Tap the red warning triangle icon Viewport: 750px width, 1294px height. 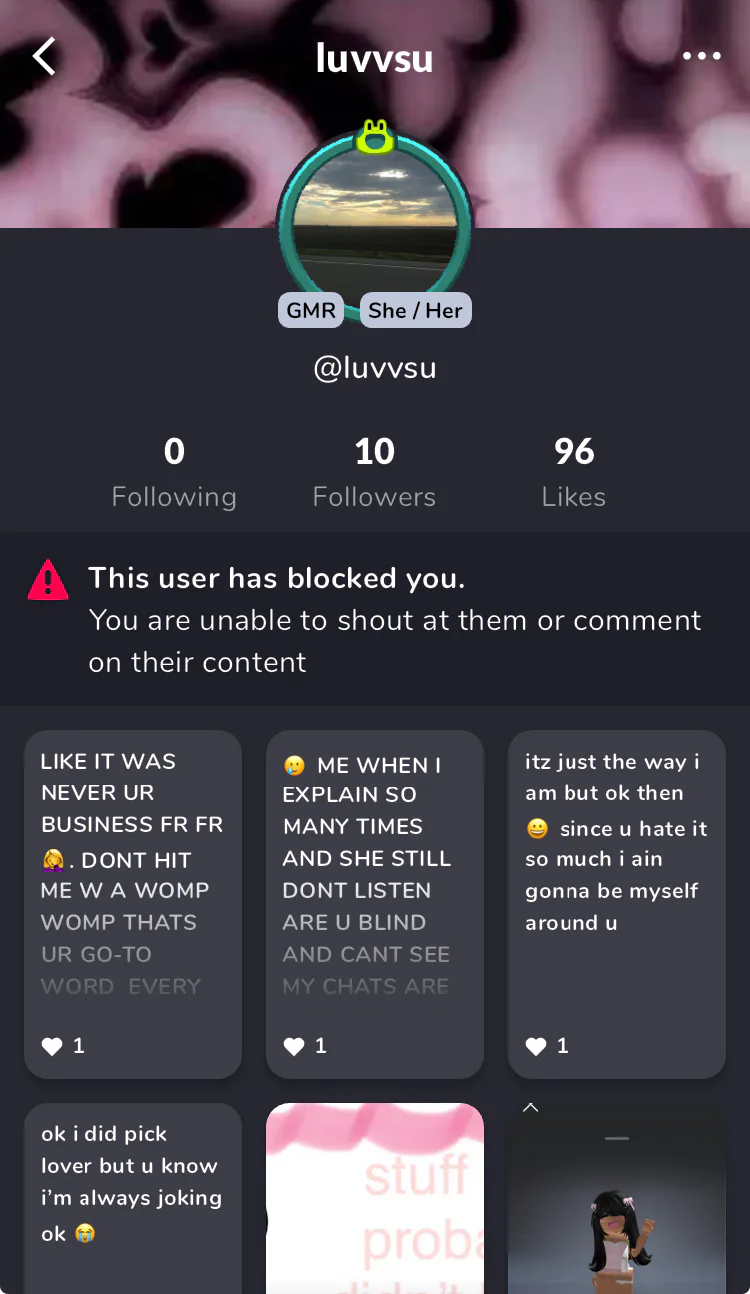[x=48, y=579]
